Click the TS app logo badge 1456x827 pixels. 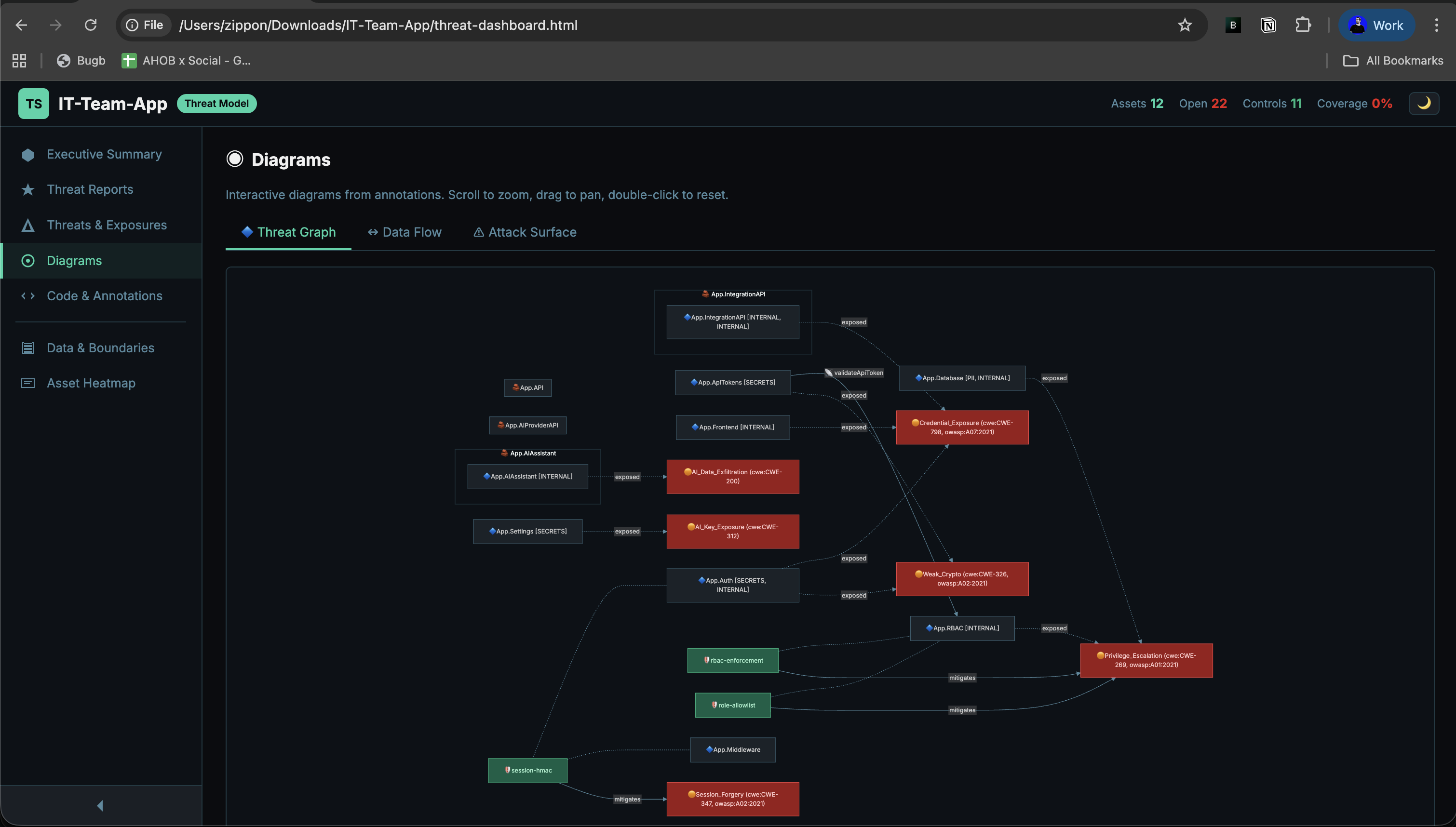[33, 103]
